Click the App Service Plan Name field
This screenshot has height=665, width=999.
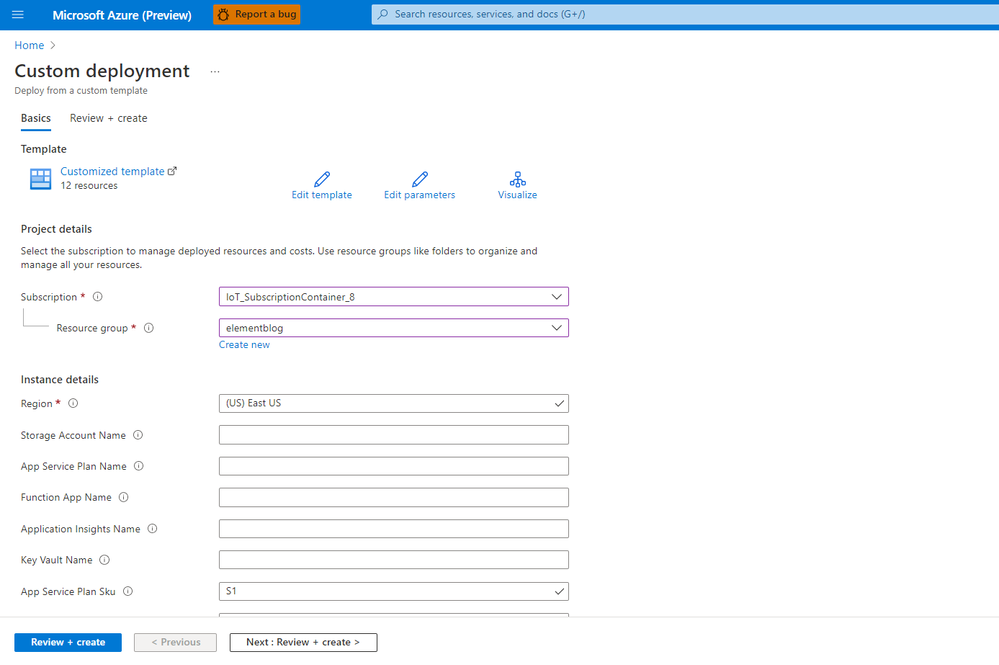394,466
